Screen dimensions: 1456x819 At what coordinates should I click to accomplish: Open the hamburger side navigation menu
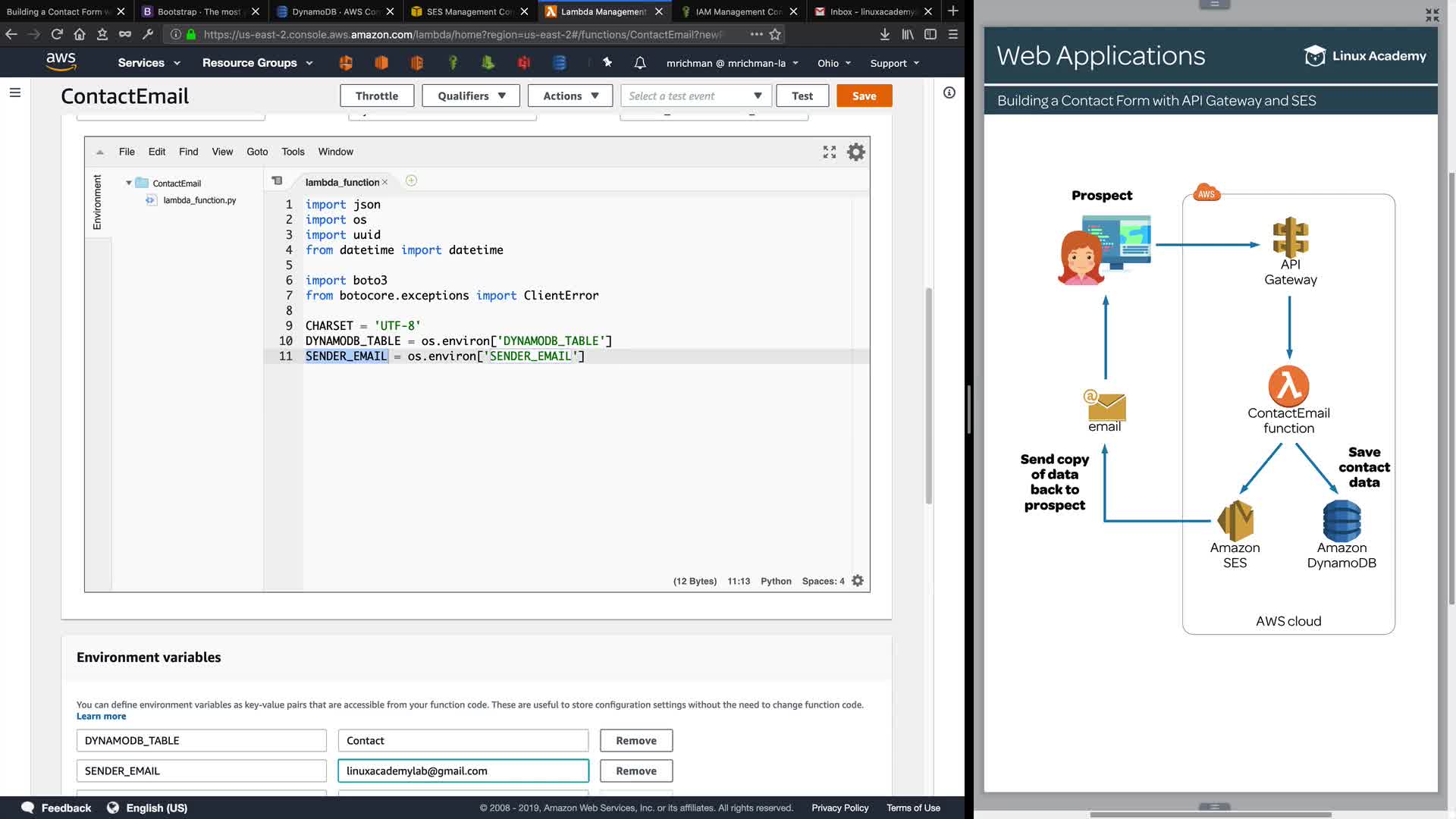pyautogui.click(x=15, y=93)
